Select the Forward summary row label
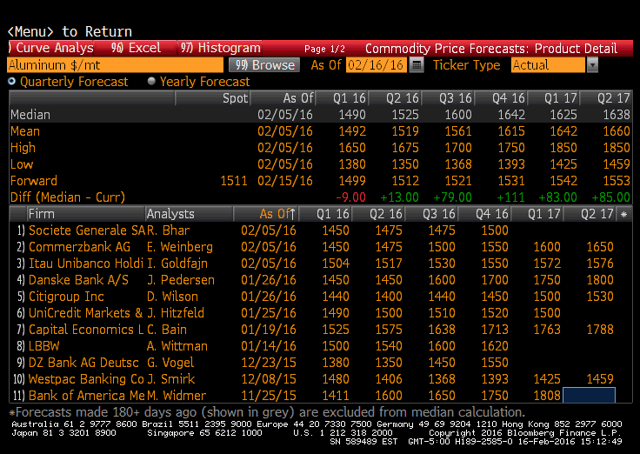 point(34,181)
